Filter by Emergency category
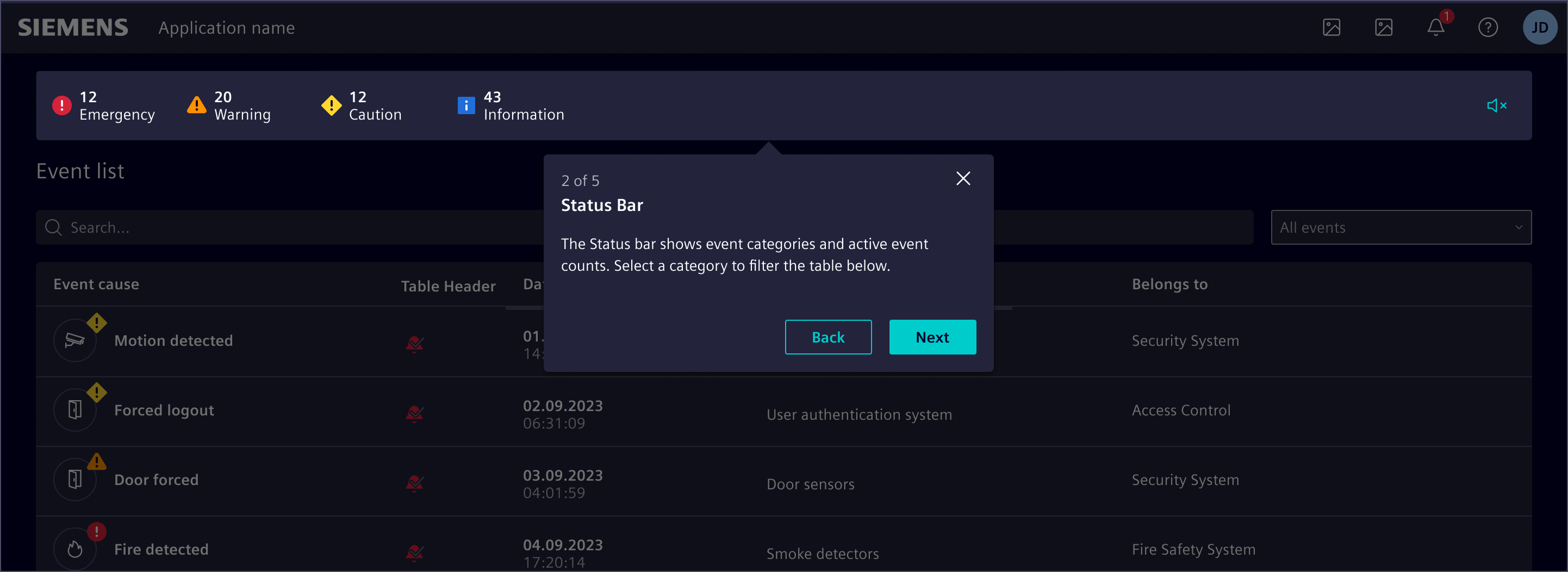The image size is (1568, 572). tap(103, 106)
